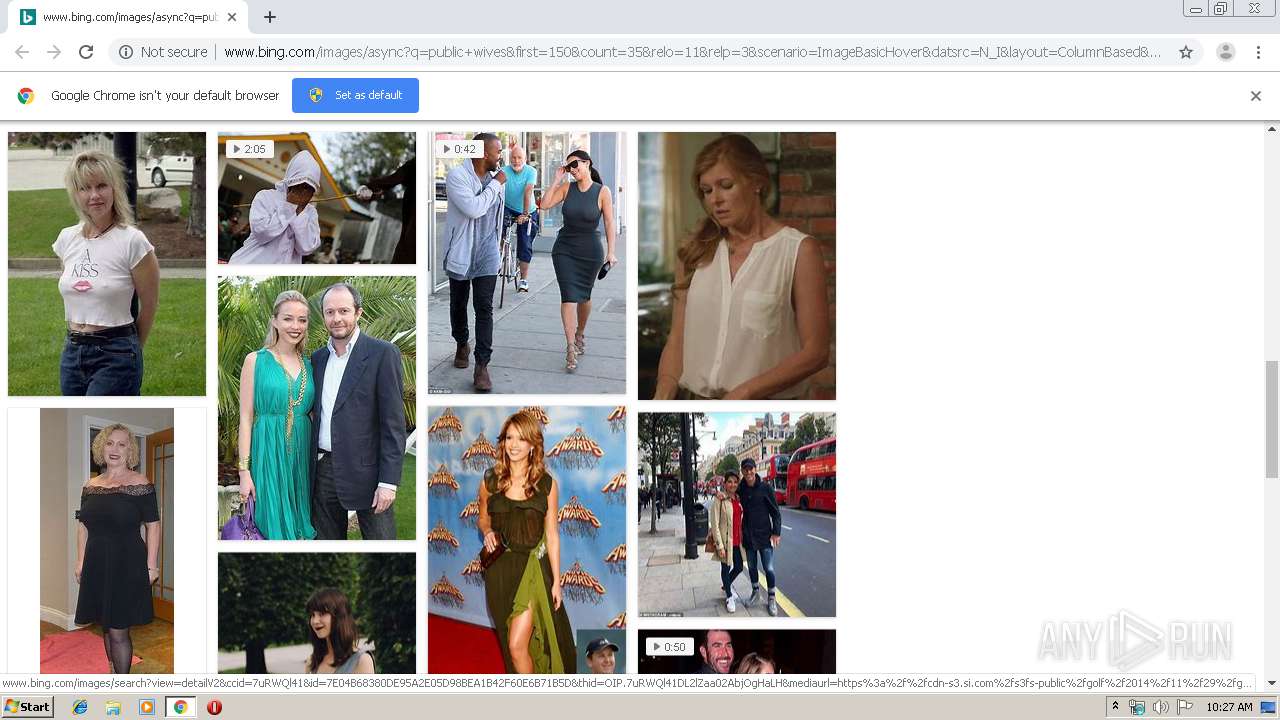Open a new browser tab

click(x=270, y=17)
